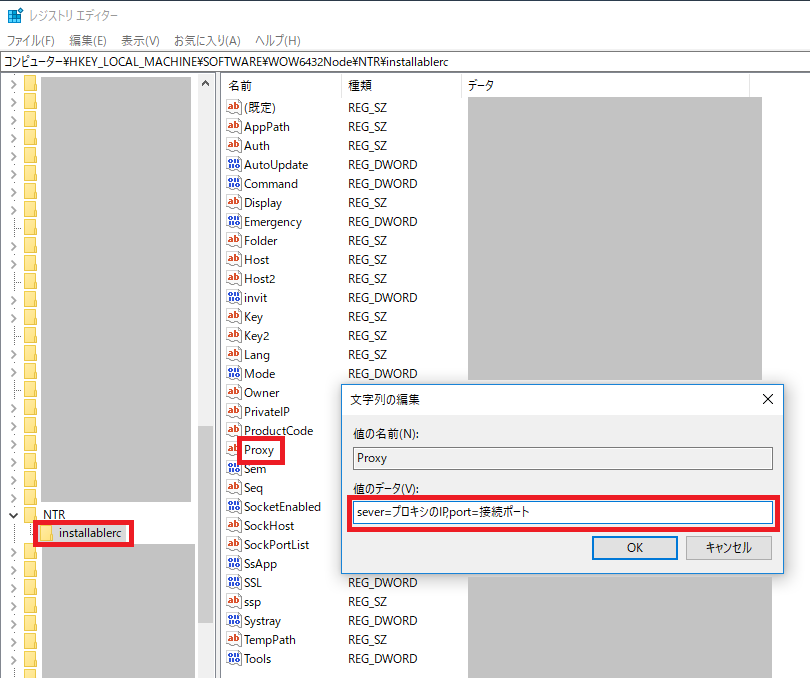The width and height of the screenshot is (810, 678).
Task: Select the NTR key in tree
Action: coord(54,515)
